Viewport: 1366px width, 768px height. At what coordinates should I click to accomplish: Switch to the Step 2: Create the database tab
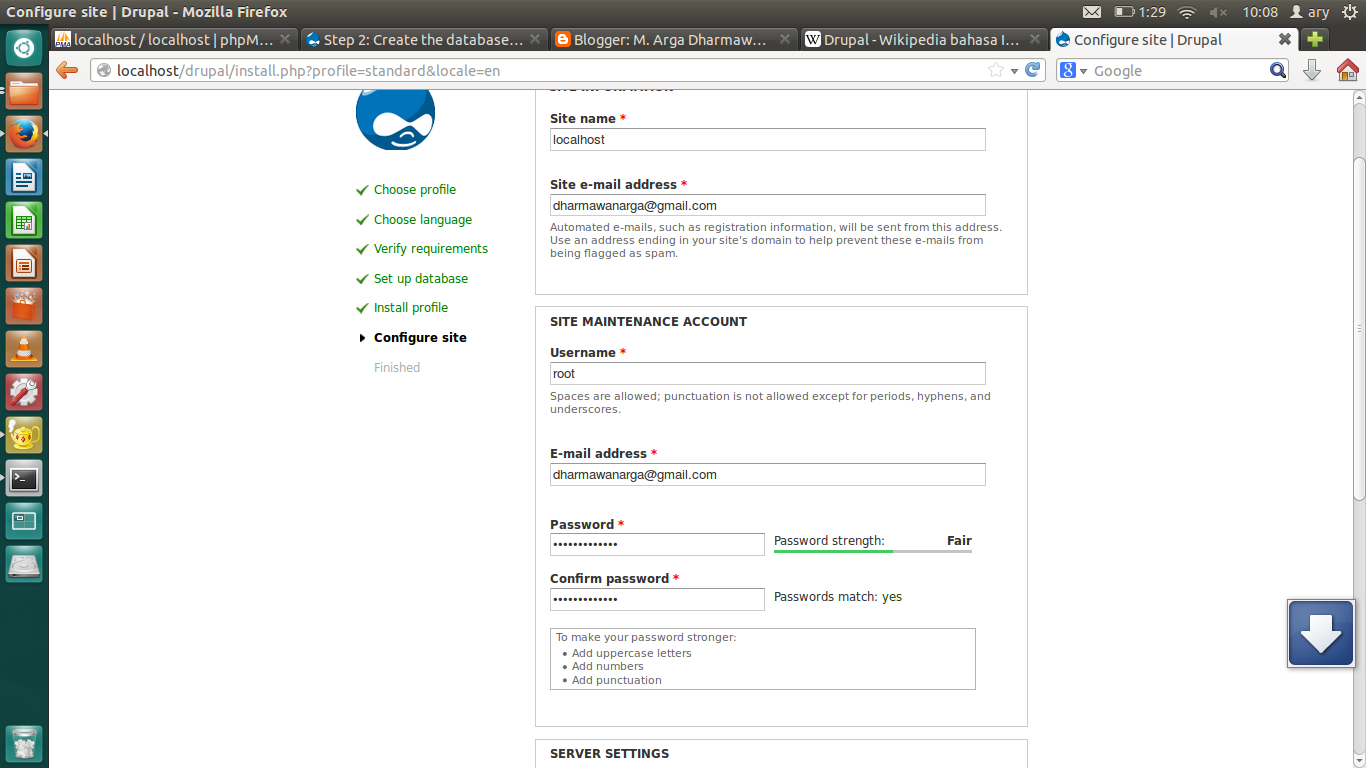tap(424, 40)
